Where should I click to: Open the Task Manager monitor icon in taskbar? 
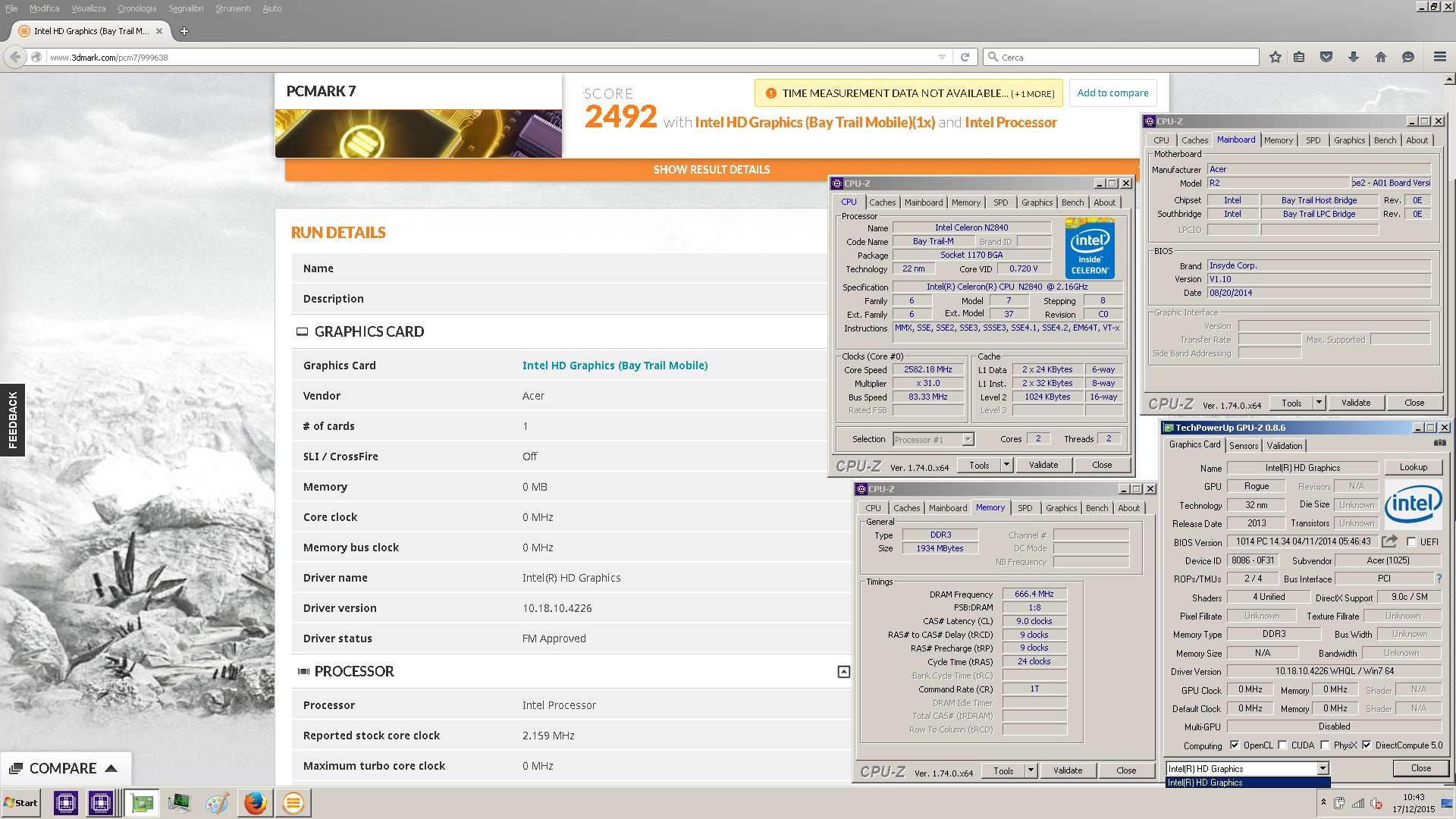[180, 802]
